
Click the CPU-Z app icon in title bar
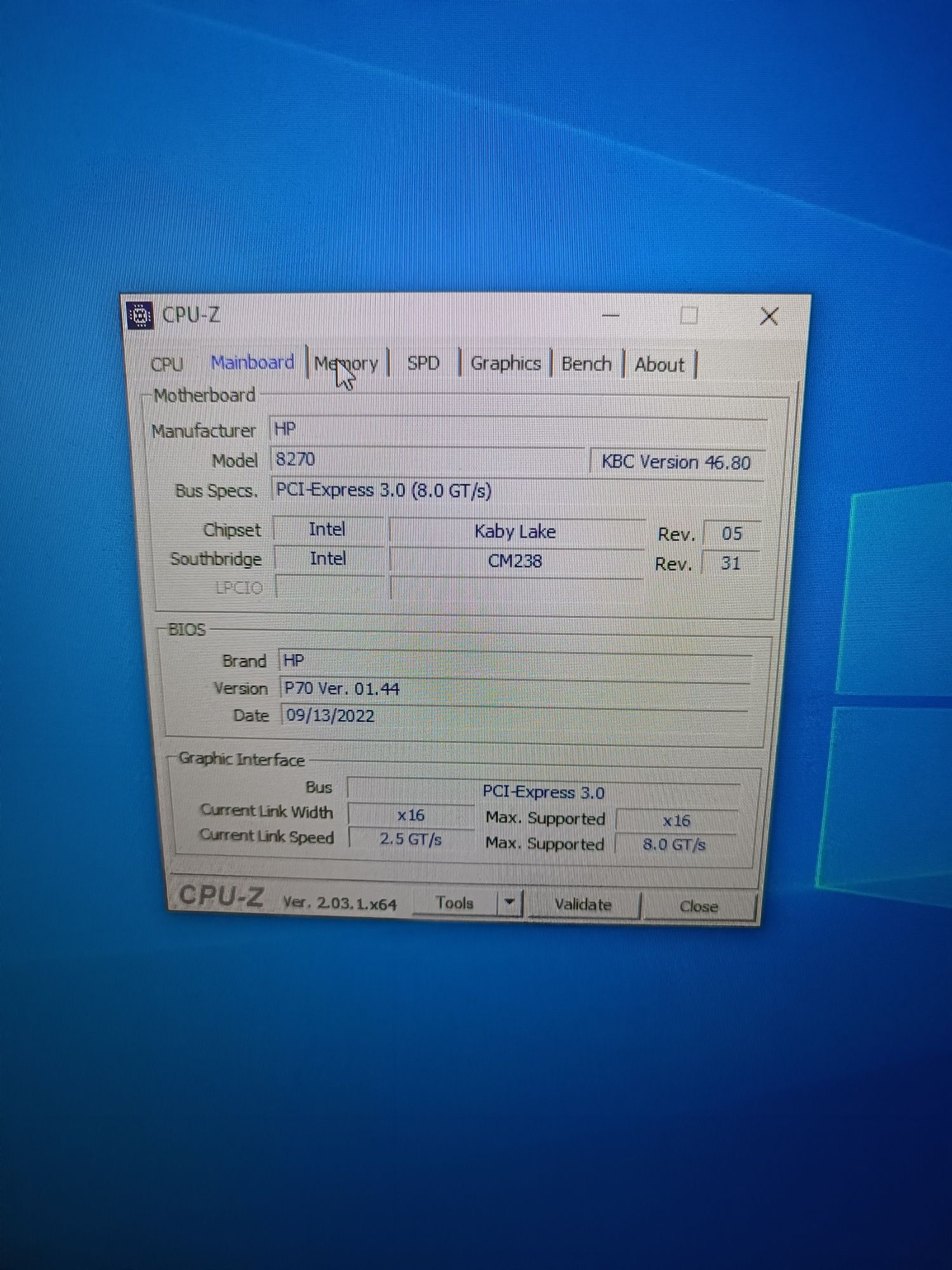[x=140, y=315]
